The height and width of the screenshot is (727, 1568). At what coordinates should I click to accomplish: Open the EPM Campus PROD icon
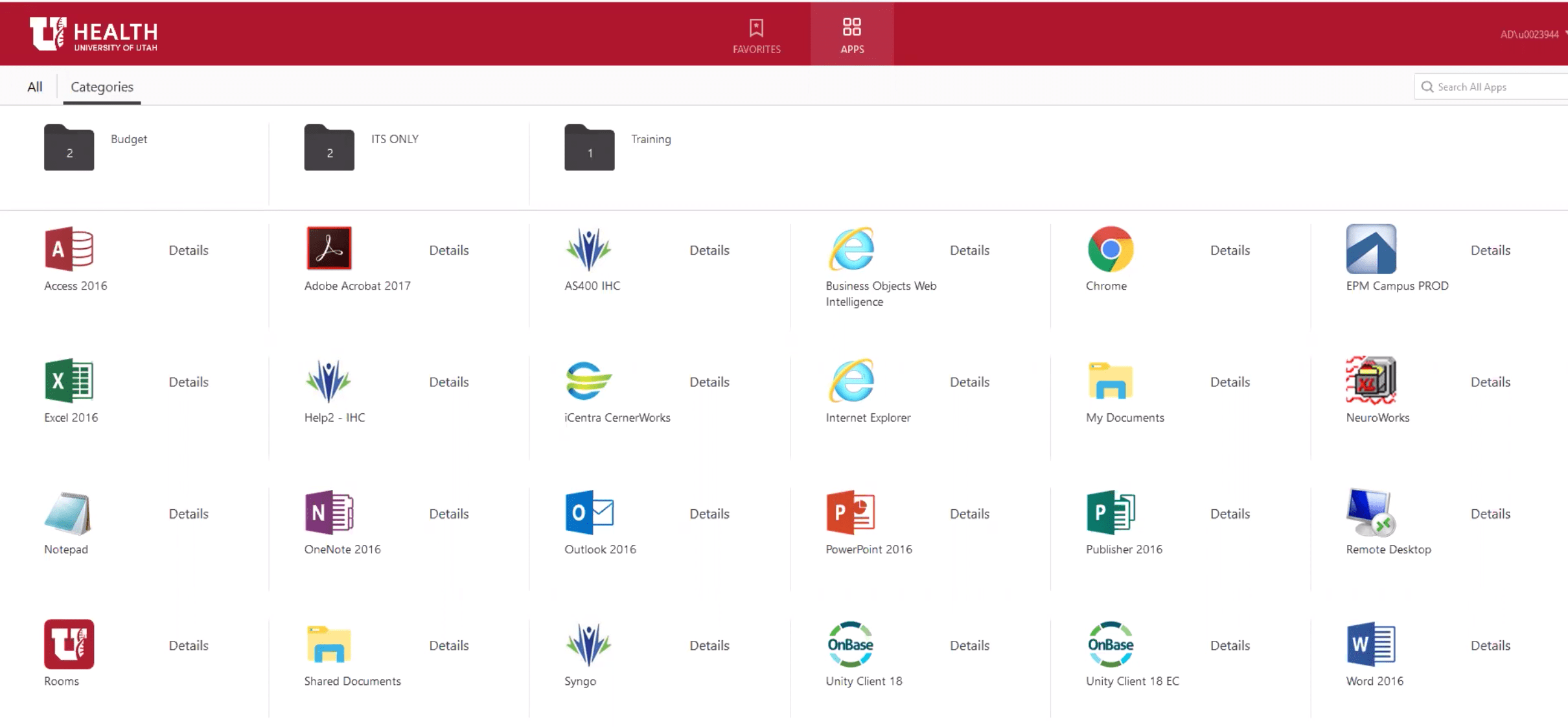(1371, 249)
